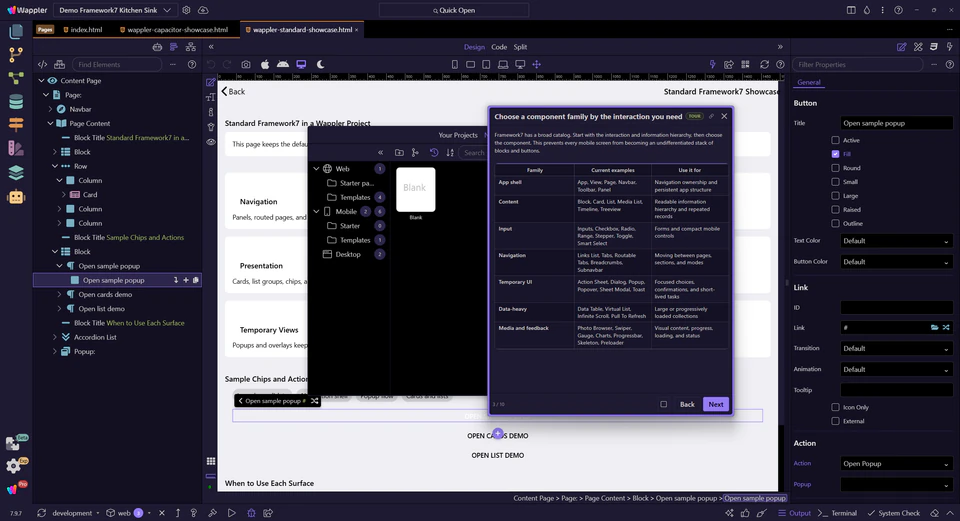The image size is (960, 521).
Task: Open the Routing signpost sidebar icon
Action: (x=16, y=124)
